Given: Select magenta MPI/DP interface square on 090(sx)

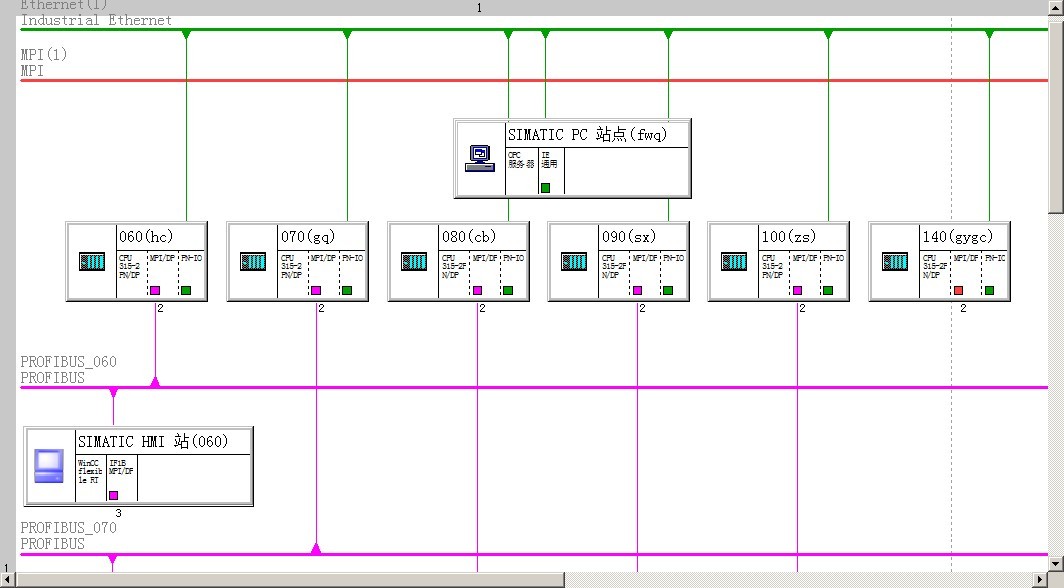Looking at the screenshot, I should pos(637,290).
